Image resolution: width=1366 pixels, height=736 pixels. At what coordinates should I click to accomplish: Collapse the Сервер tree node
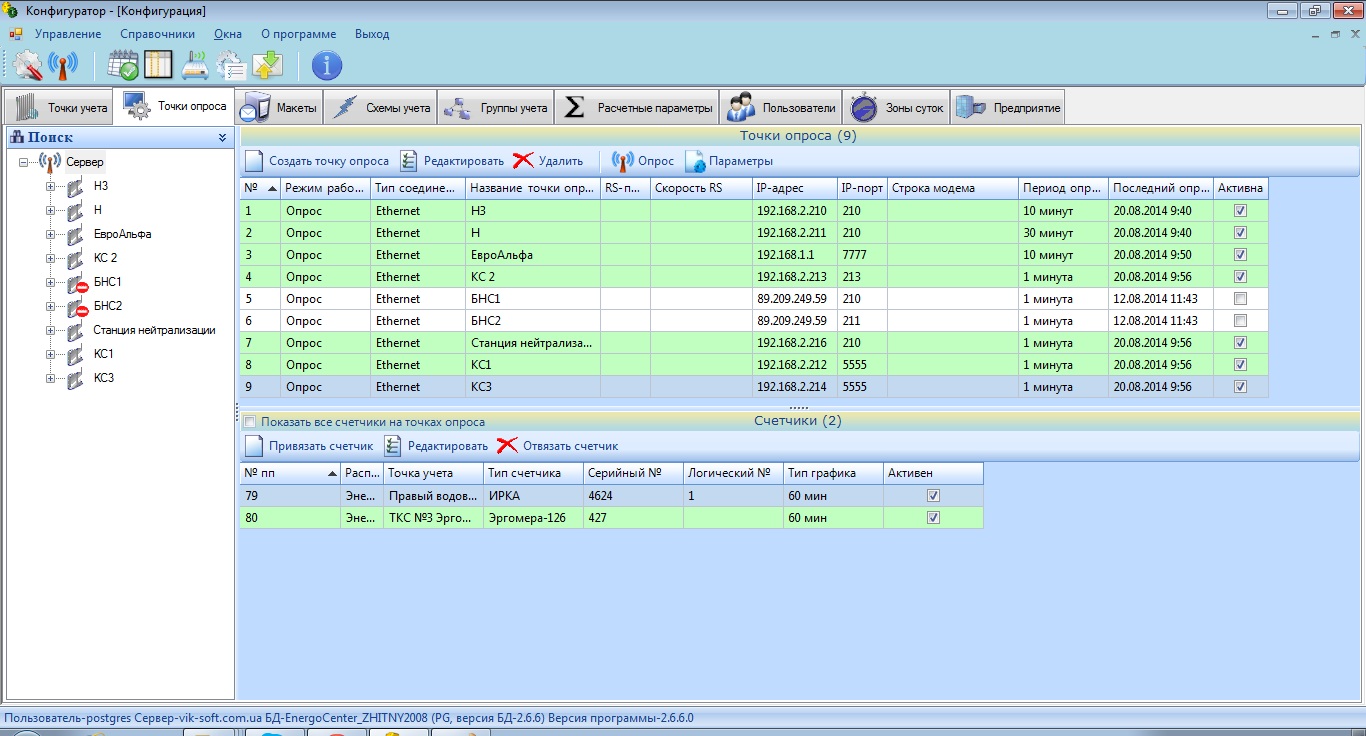point(23,162)
